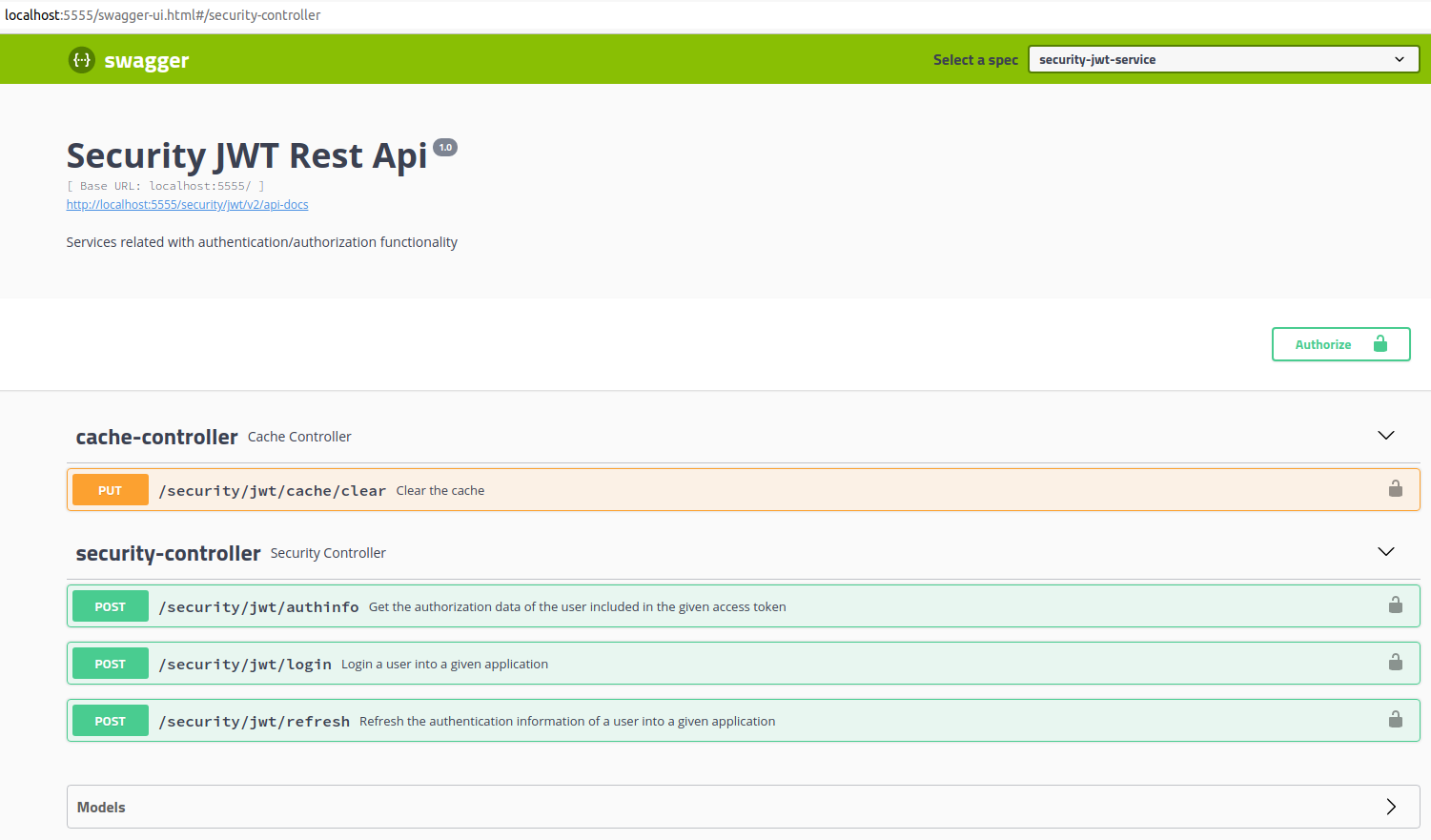Click the Swagger logo icon
The width and height of the screenshot is (1431, 840).
click(x=82, y=60)
